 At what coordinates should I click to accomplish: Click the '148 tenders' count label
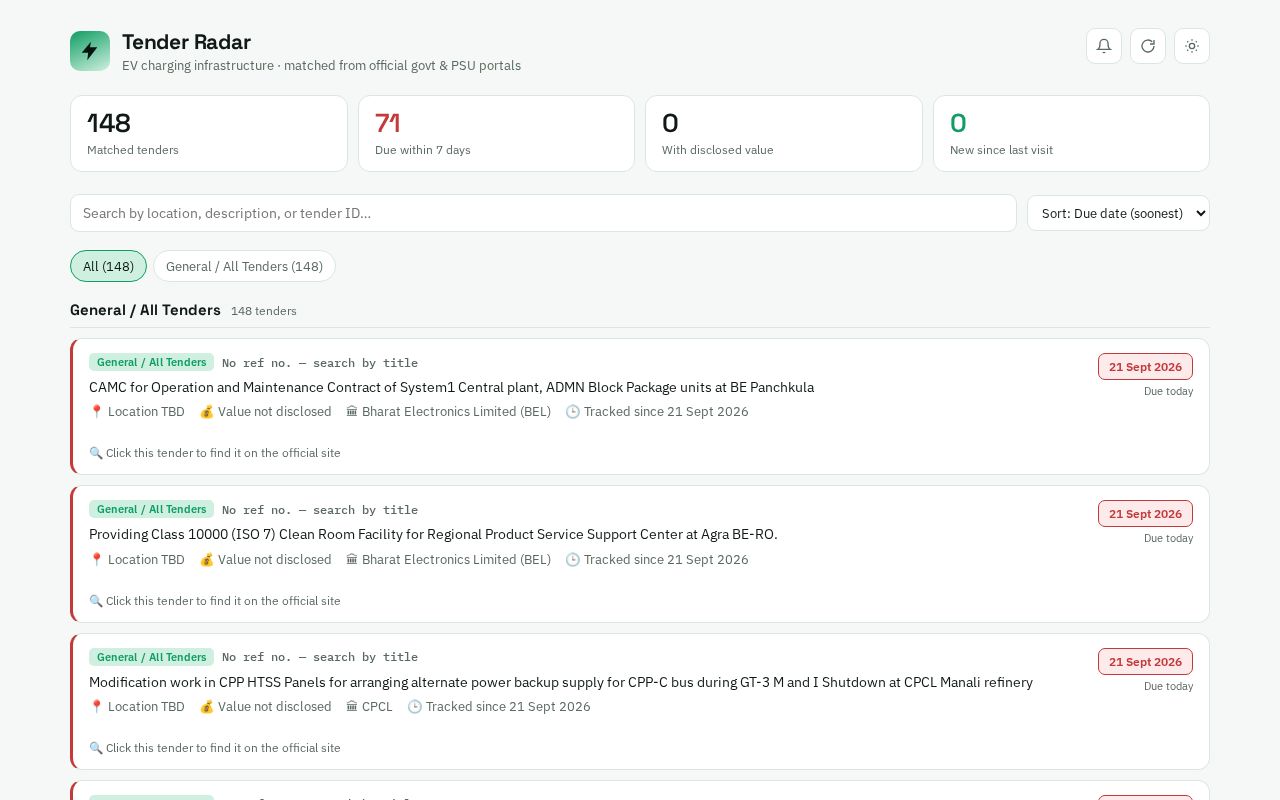click(x=264, y=311)
